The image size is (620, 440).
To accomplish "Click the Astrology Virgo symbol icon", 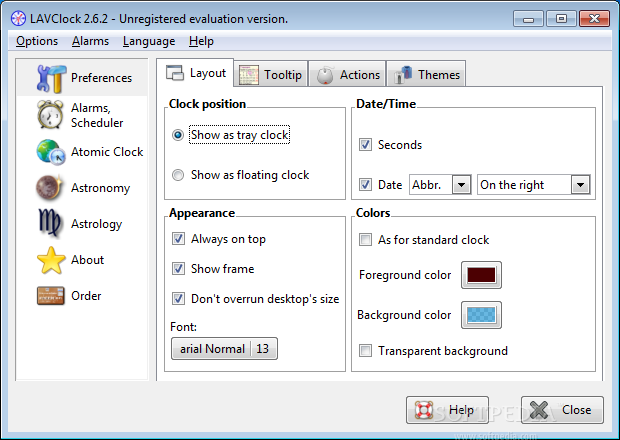I will [x=49, y=223].
